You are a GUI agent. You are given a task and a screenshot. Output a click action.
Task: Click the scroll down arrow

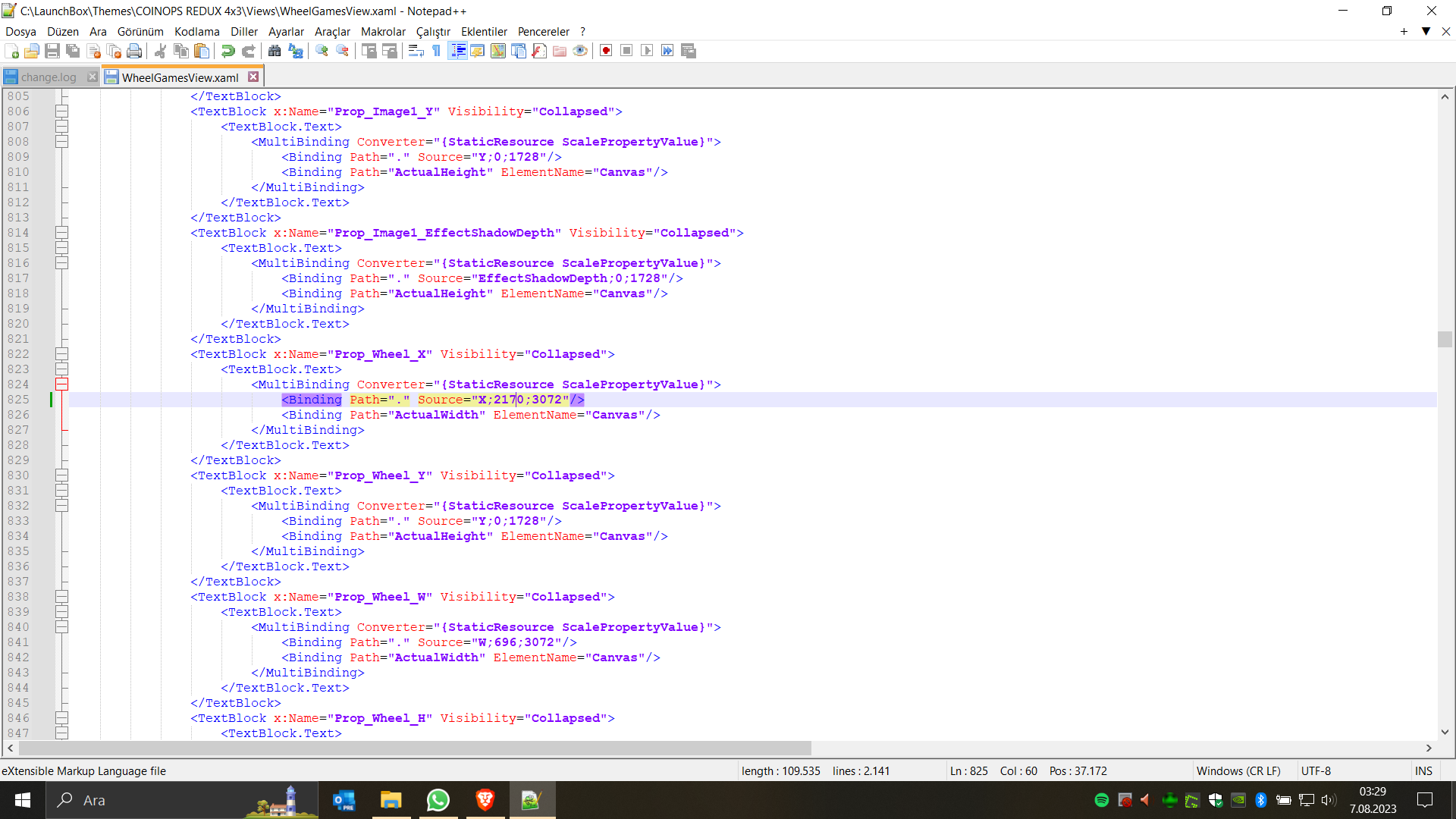click(x=1445, y=732)
